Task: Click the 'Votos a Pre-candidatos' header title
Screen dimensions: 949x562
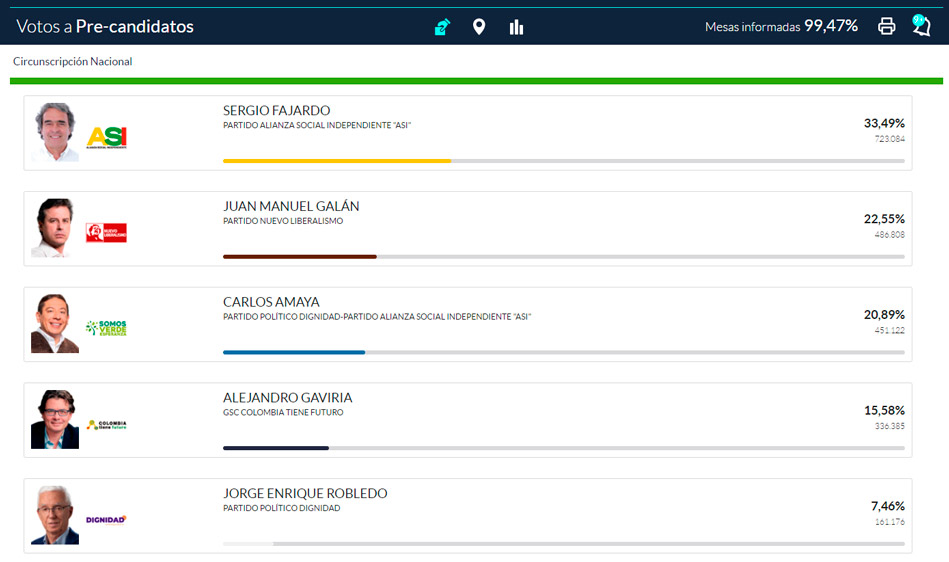Action: coord(105,27)
